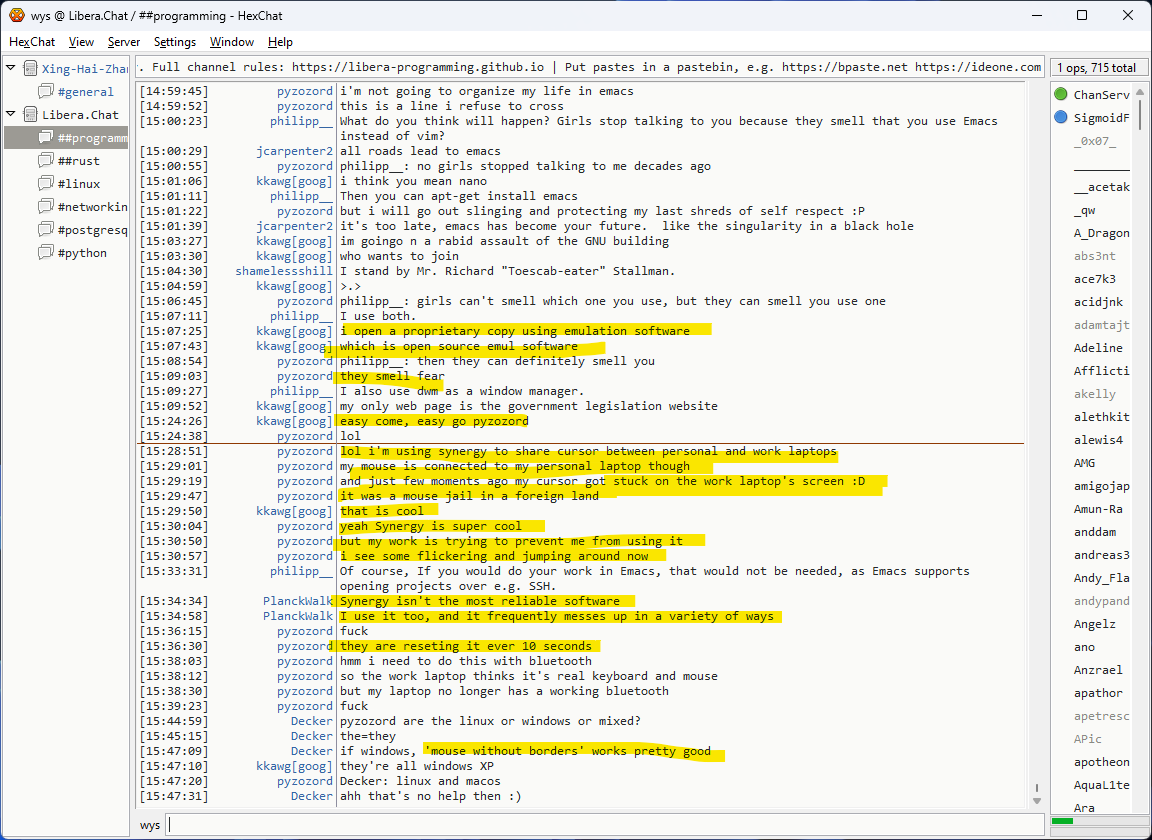Open the Window menu

[231, 42]
